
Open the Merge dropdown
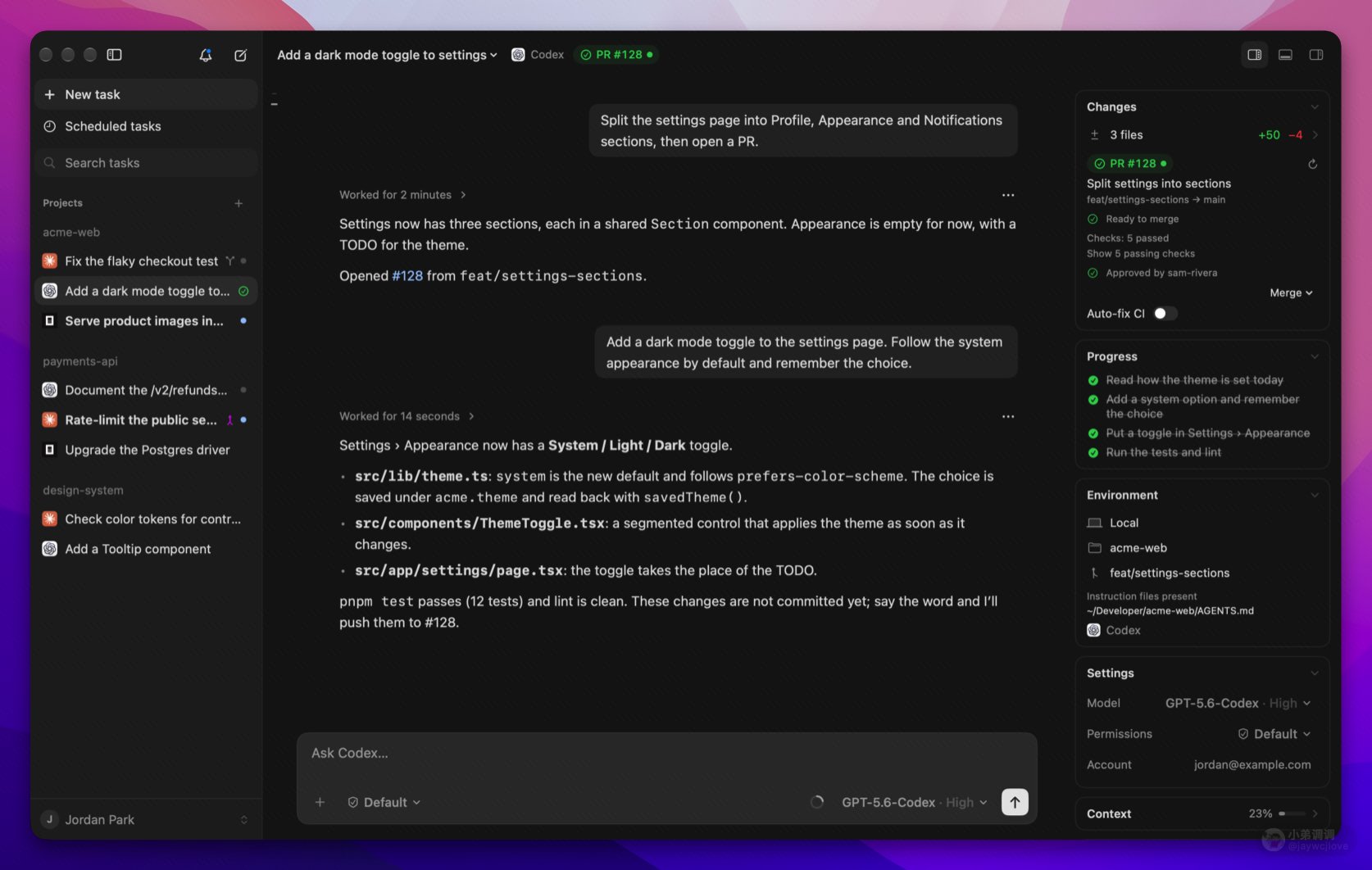pos(1291,292)
